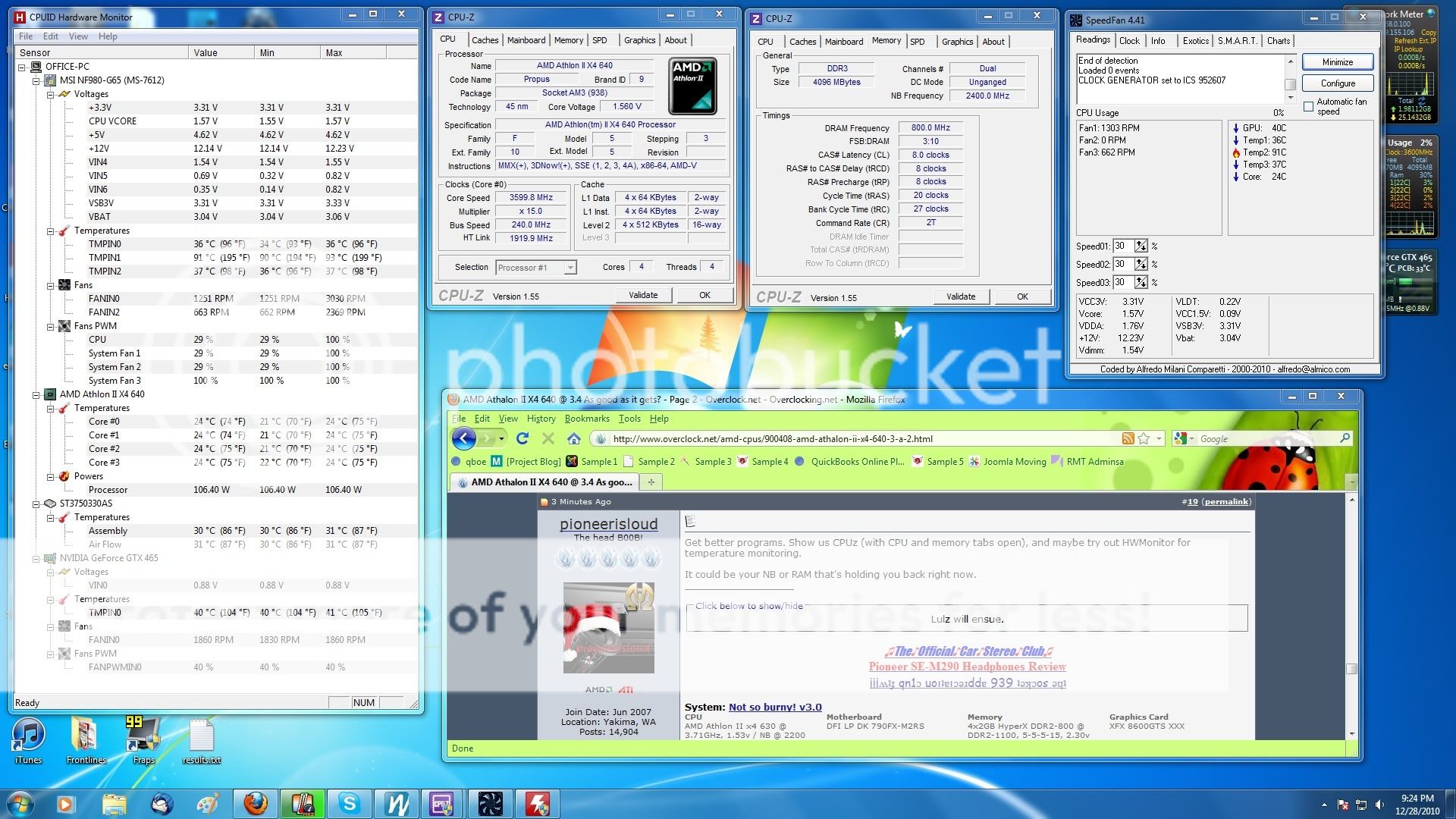
Task: Collapse ST3750330AS drive tree node
Action: click(36, 504)
